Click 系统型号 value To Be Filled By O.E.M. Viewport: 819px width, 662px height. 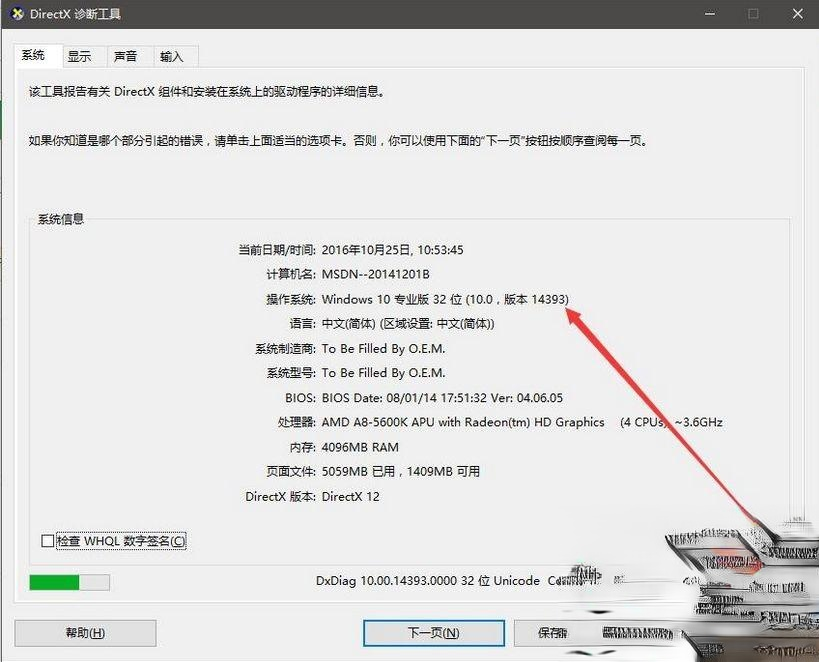(383, 373)
